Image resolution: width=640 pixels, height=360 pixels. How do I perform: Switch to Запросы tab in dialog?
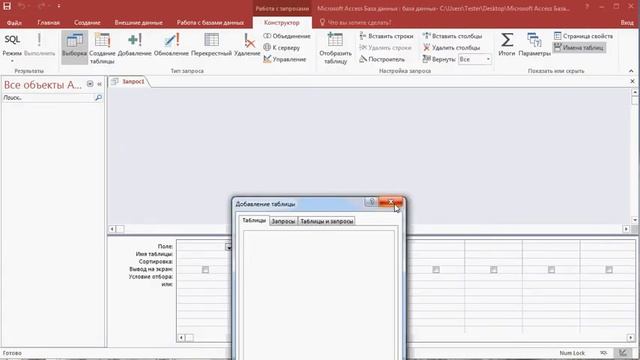(x=283, y=221)
